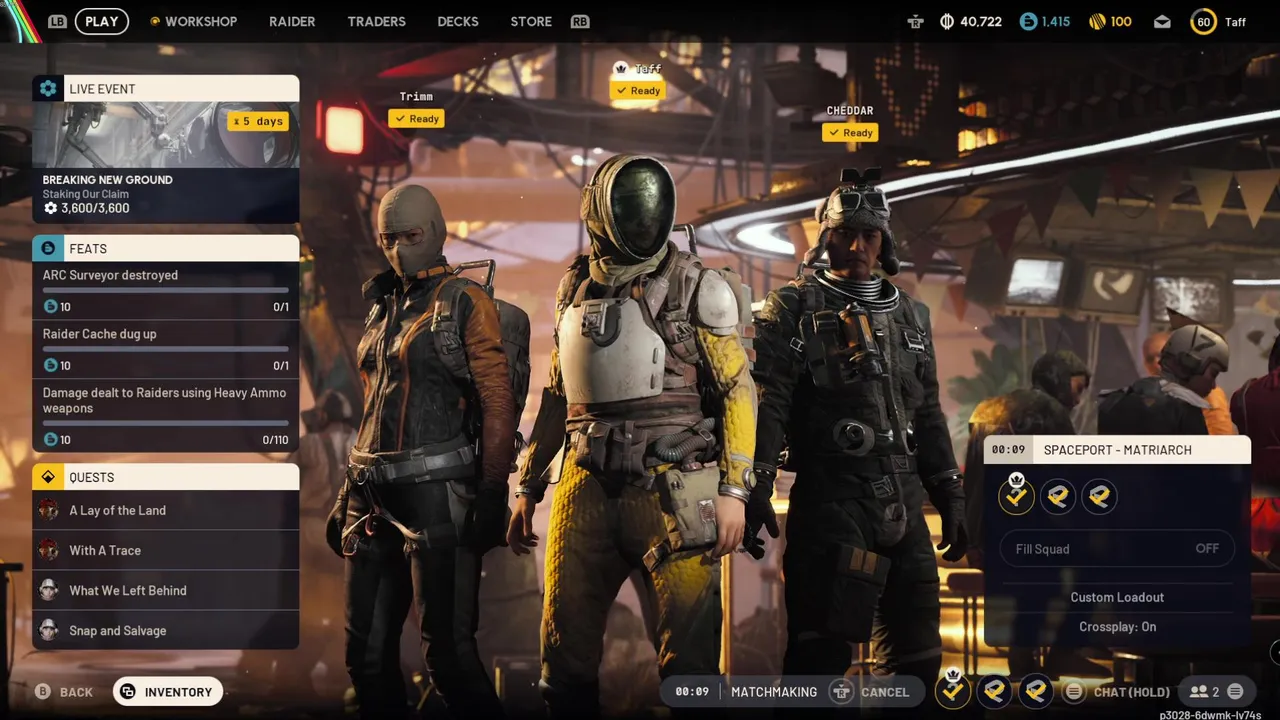Screen dimensions: 1280x720
Task: Select the Play tab
Action: tap(102, 21)
